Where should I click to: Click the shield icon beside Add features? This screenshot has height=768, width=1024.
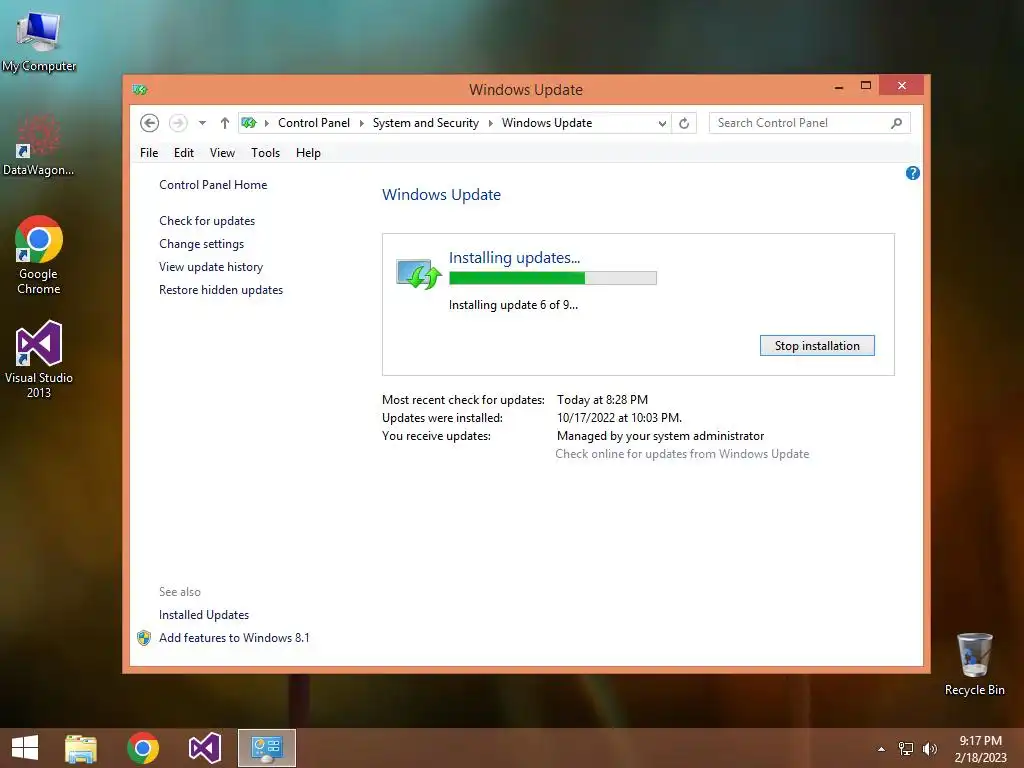[x=144, y=638]
